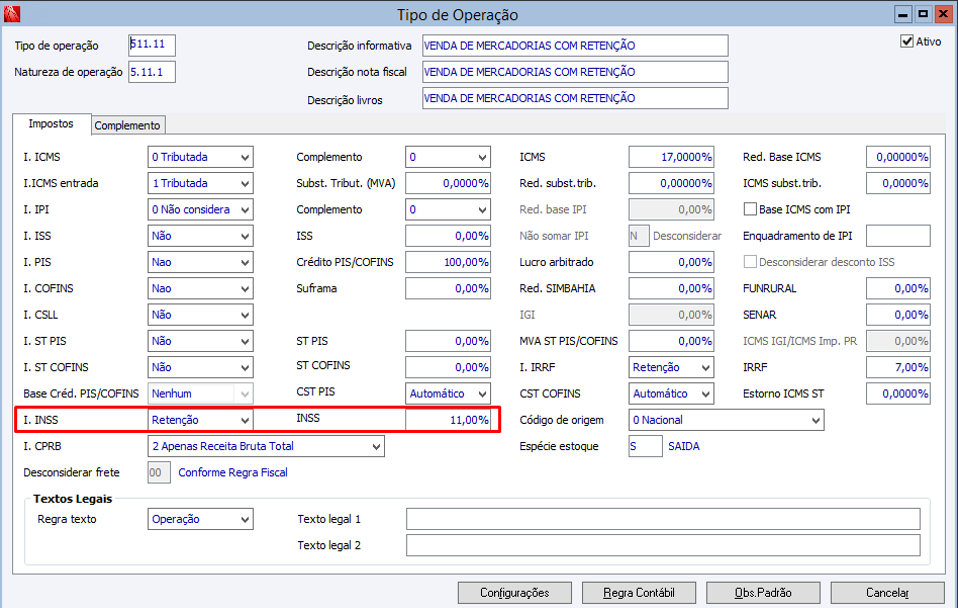958x608 pixels.
Task: Open the CST PIS Automático dropdown
Action: click(x=448, y=394)
